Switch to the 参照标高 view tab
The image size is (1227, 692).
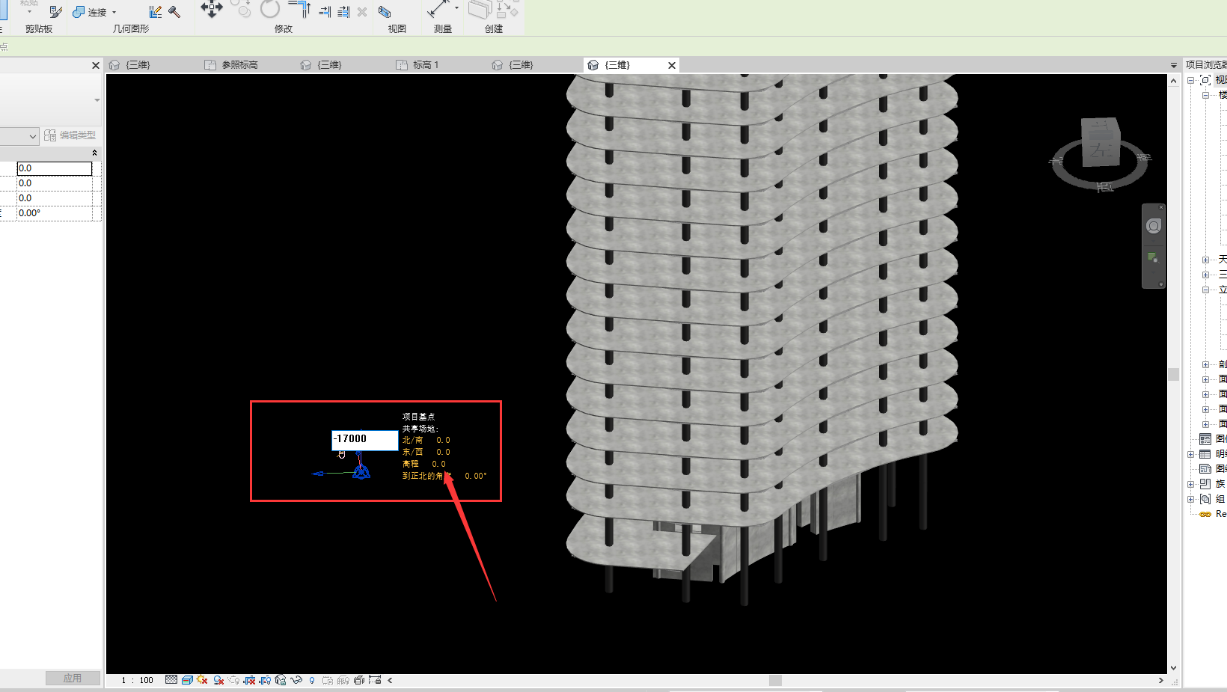pos(239,65)
